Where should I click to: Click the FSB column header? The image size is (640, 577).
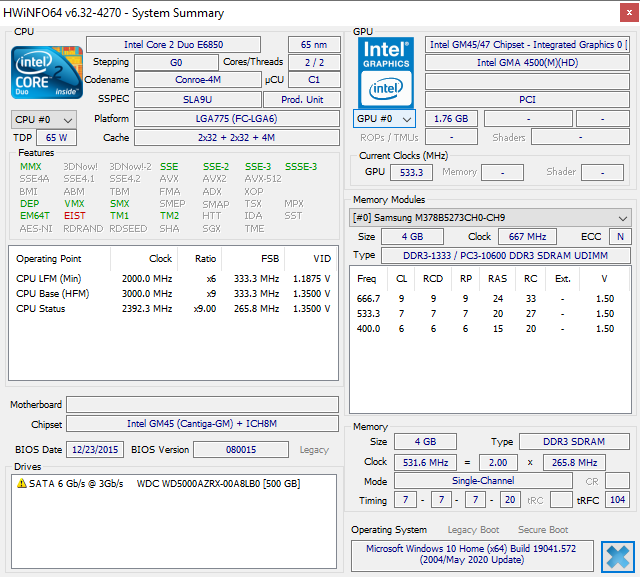tap(253, 259)
